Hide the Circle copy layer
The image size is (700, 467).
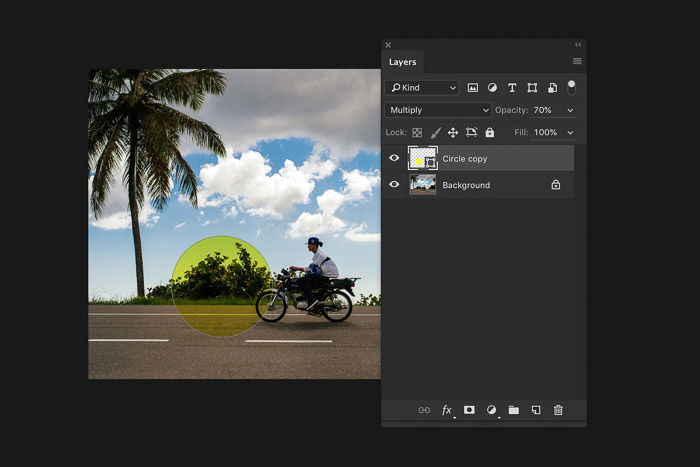(394, 158)
